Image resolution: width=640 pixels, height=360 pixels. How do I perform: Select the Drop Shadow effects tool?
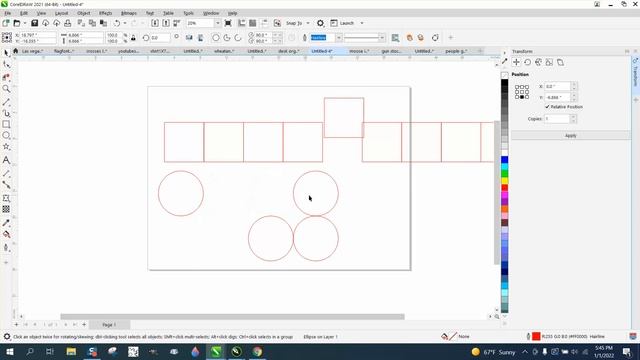pyautogui.click(x=6, y=198)
